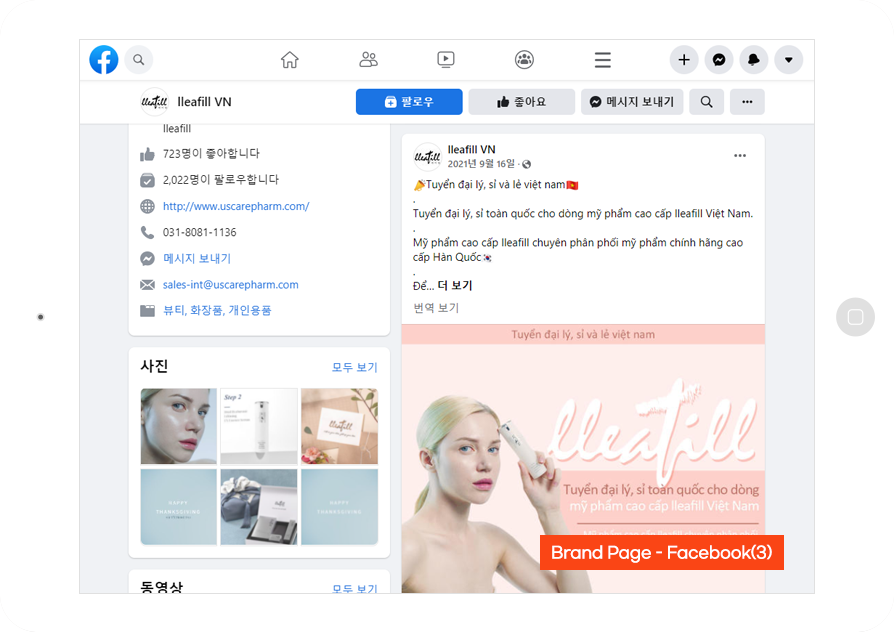Open the uscarepharm.com website link

coord(236,206)
